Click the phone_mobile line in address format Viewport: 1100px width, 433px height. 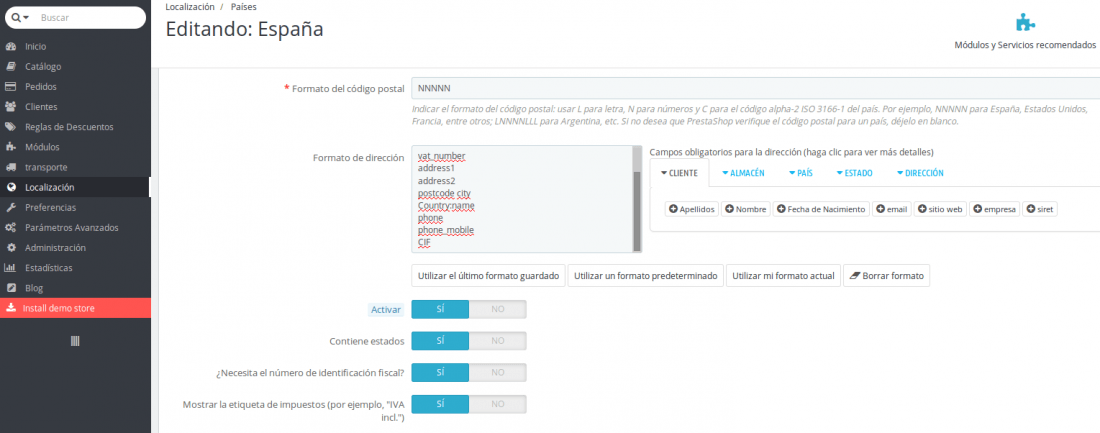(445, 230)
